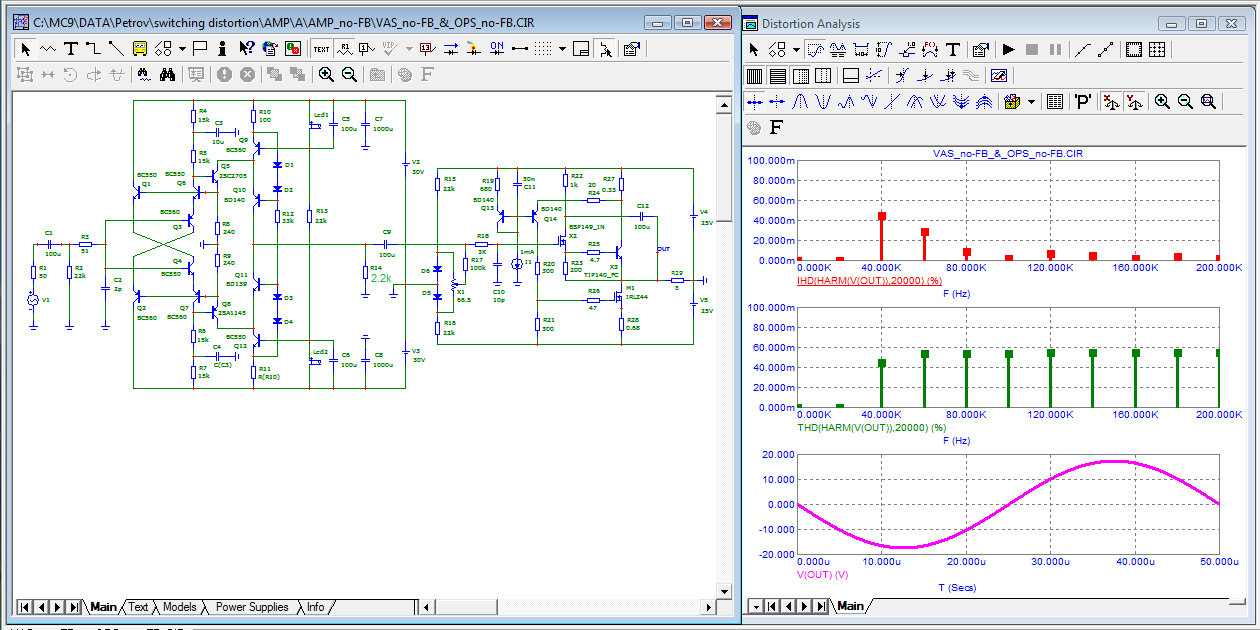Pick the diagonal wire tool in schematic toolbar

pyautogui.click(x=116, y=48)
